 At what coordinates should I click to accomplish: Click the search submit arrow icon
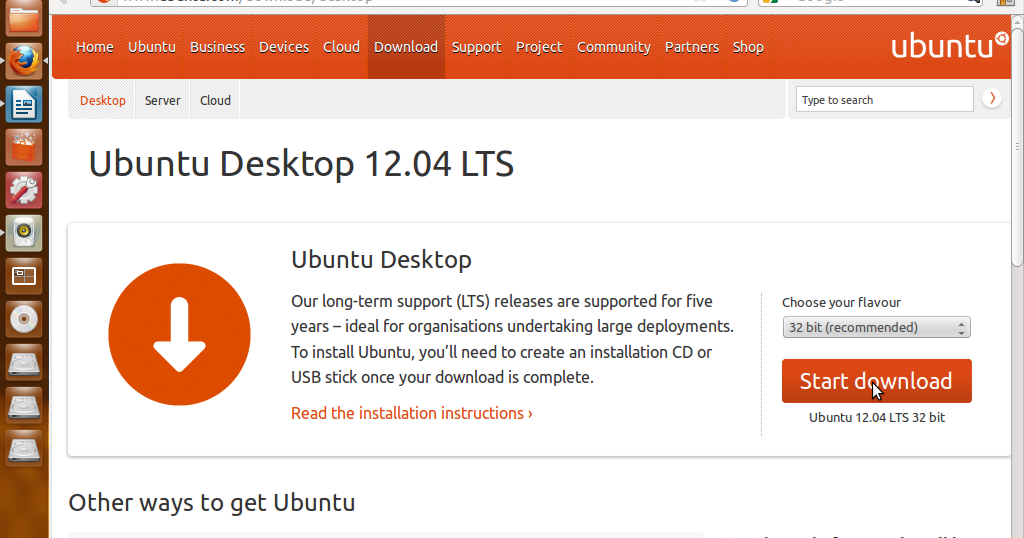[992, 98]
